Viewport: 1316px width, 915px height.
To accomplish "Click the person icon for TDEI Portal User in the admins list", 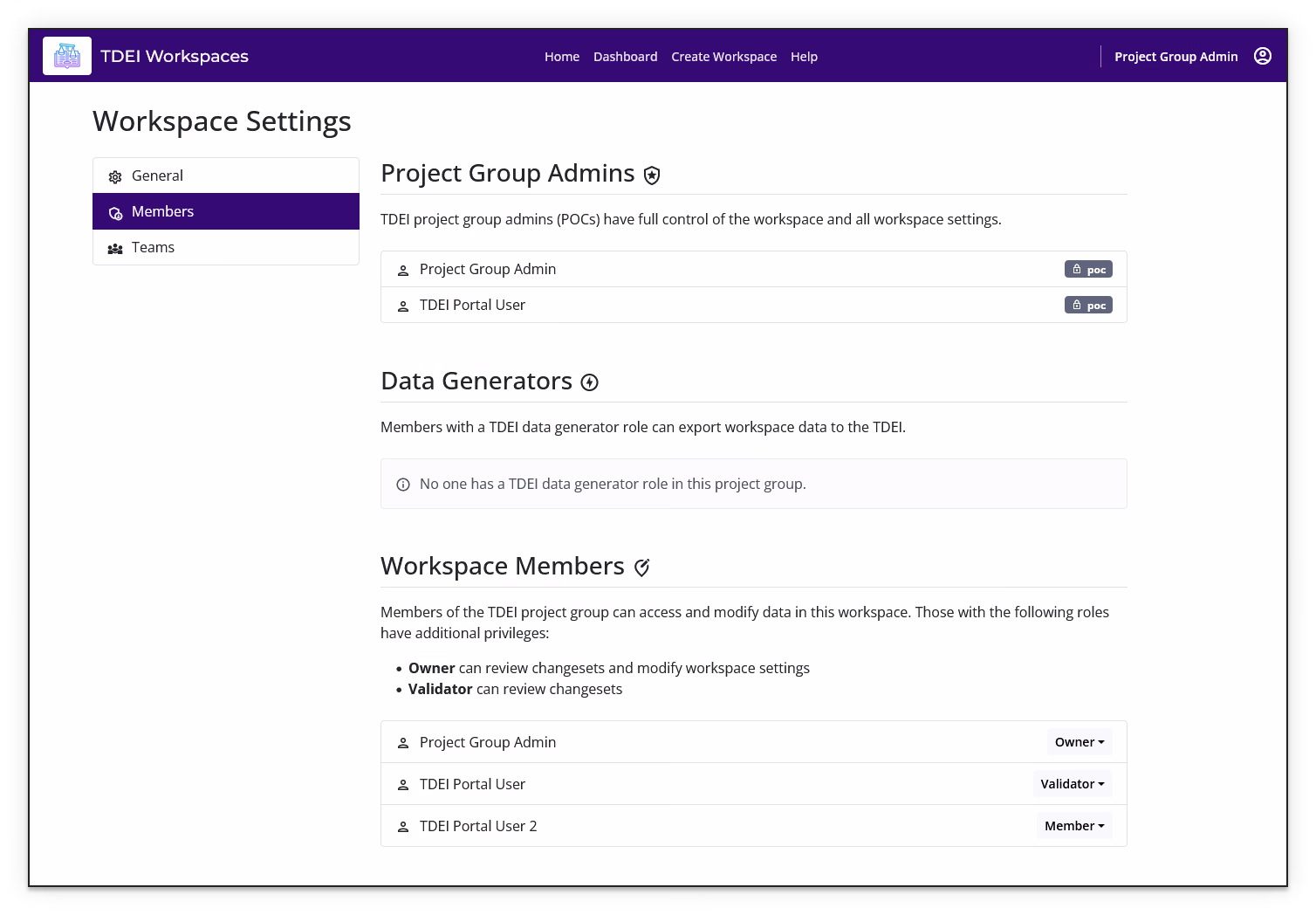I will coord(403,306).
